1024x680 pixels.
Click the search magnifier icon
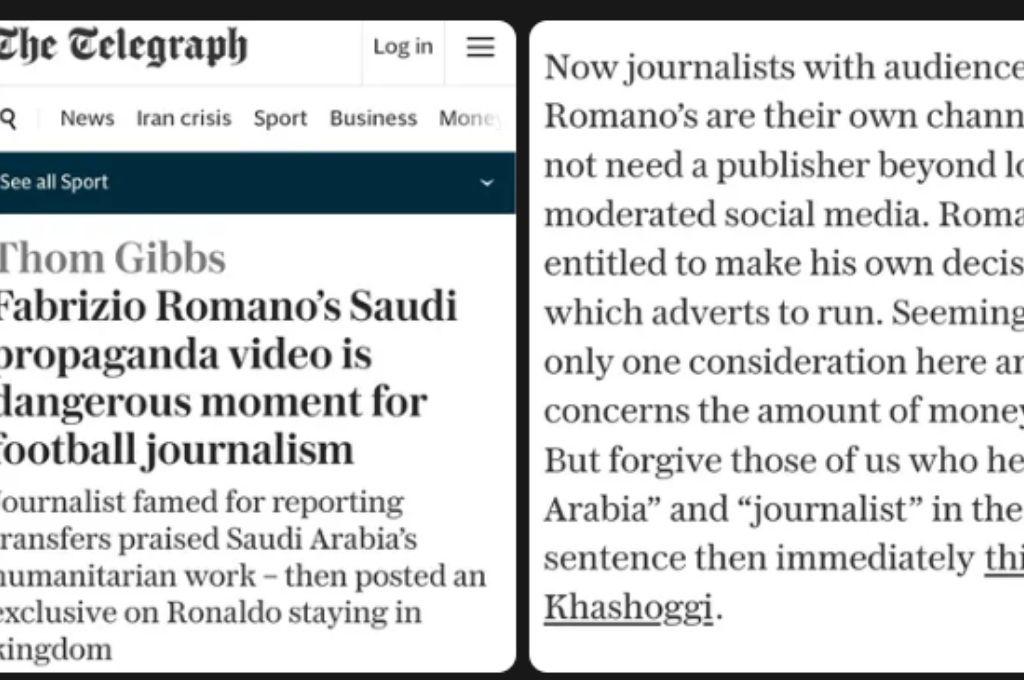coord(9,118)
